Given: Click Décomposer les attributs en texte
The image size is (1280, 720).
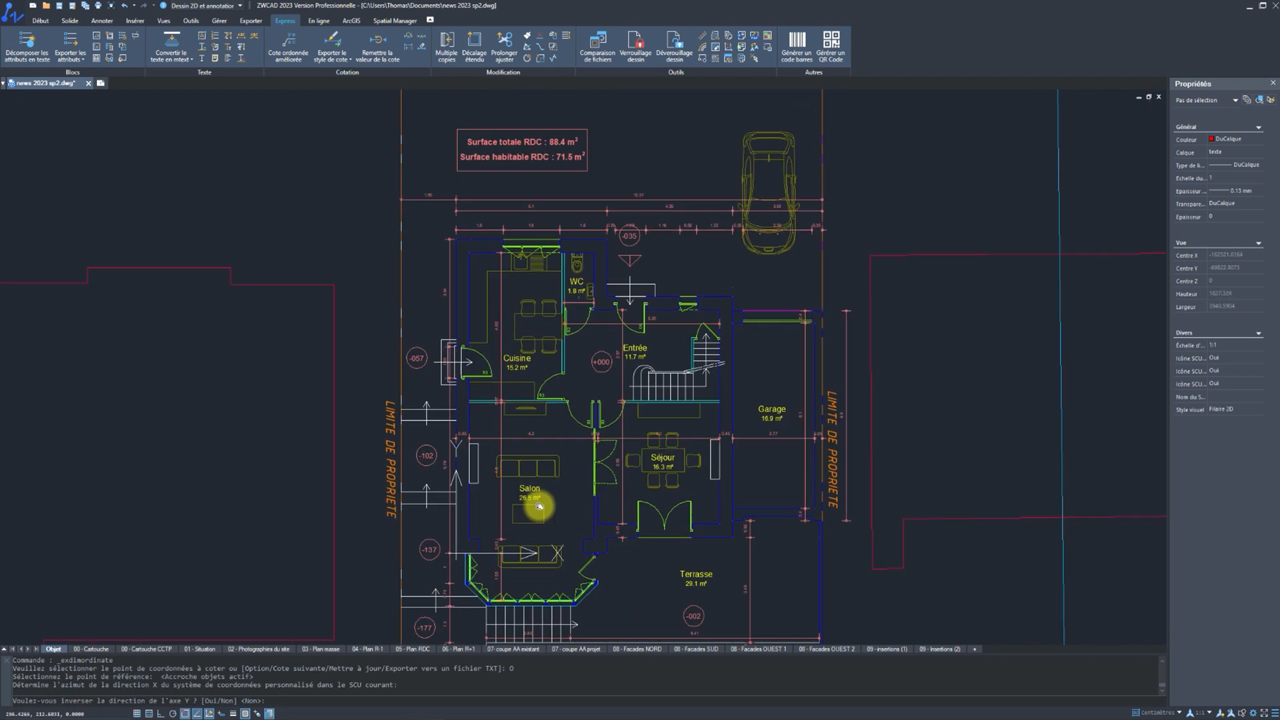Looking at the screenshot, I should click(x=27, y=47).
